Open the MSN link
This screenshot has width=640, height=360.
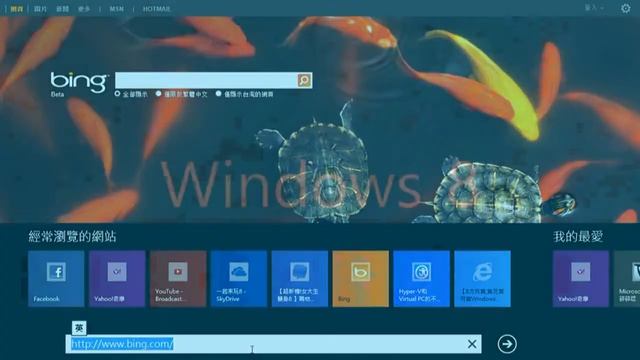point(116,9)
